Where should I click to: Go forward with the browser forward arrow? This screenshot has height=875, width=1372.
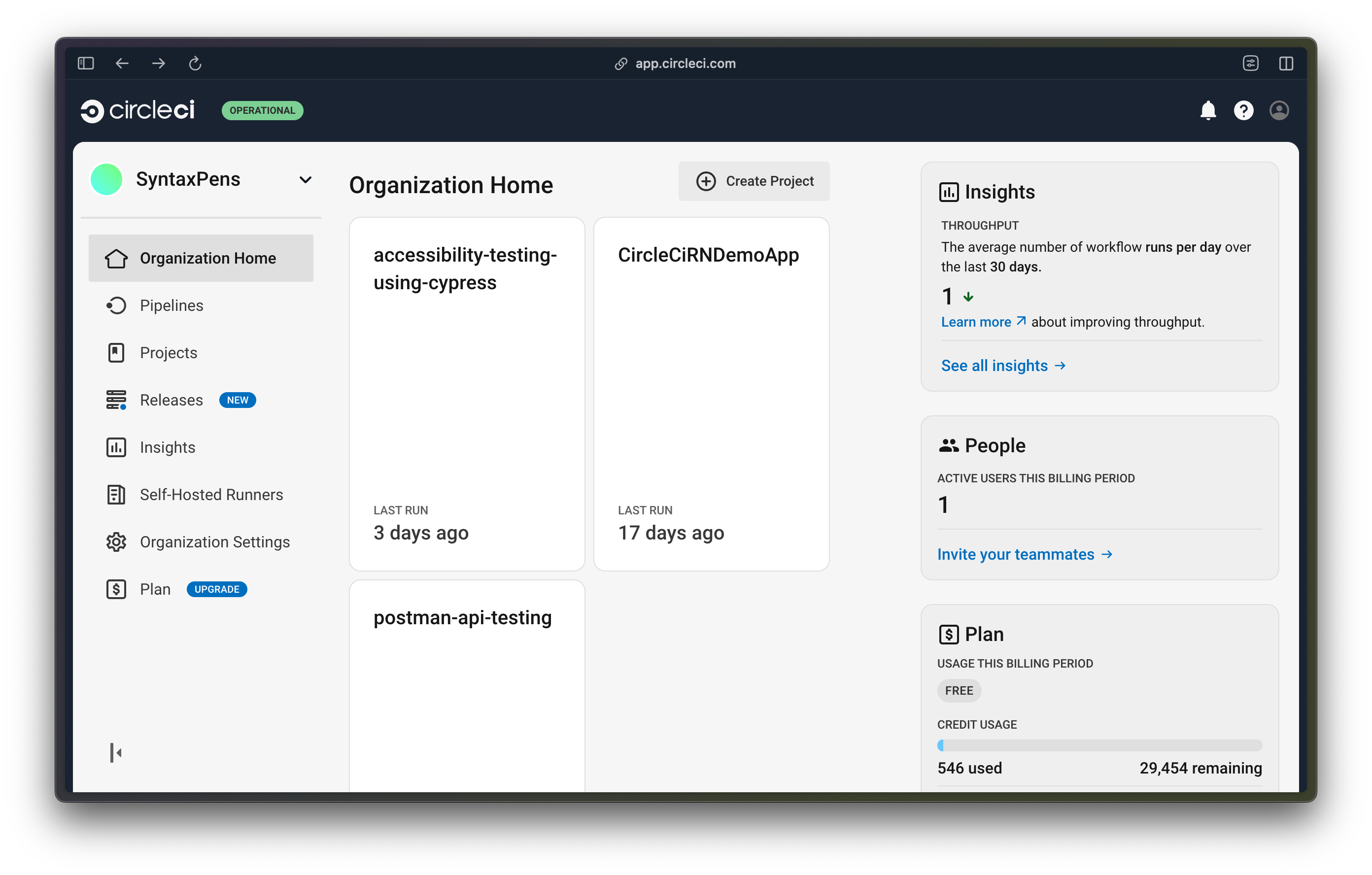point(158,63)
